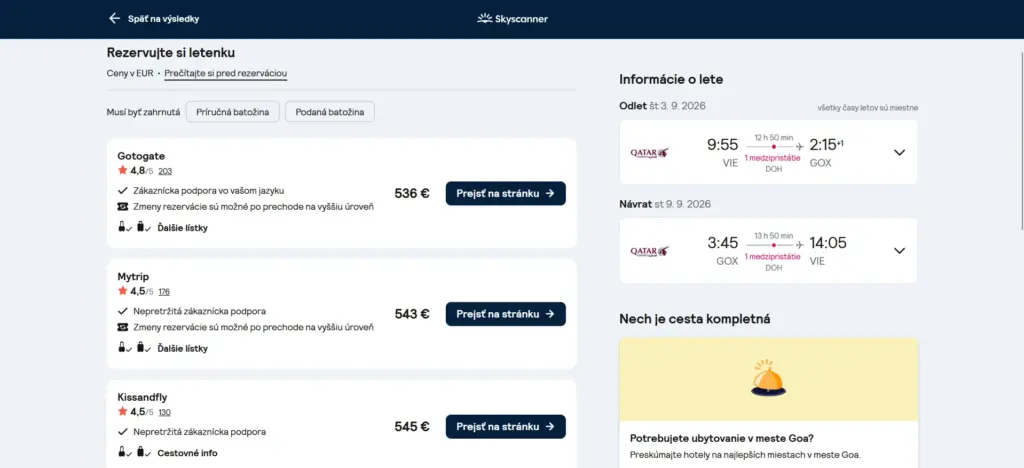
Task: Open Cestovné info under Kissandfly
Action: pos(187,453)
